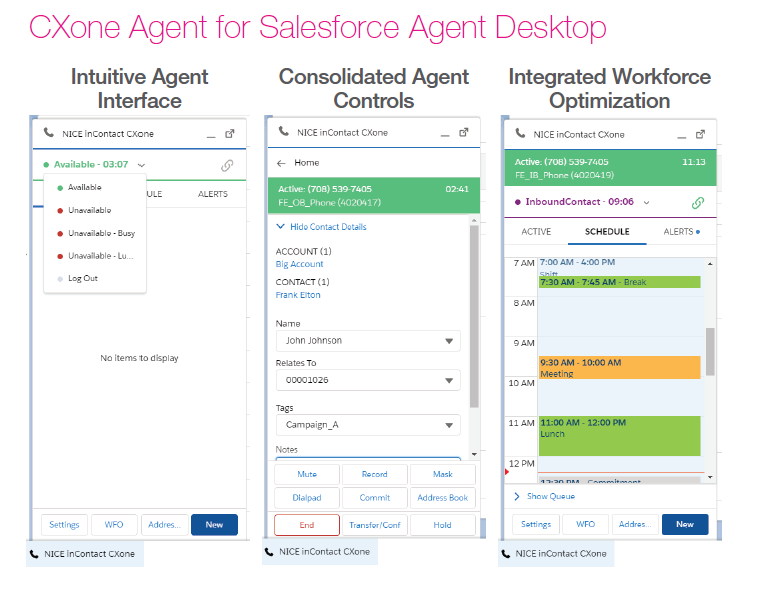Open the Tags dropdown Campaign_A
Screen dimensions: 762x590
tap(368, 425)
